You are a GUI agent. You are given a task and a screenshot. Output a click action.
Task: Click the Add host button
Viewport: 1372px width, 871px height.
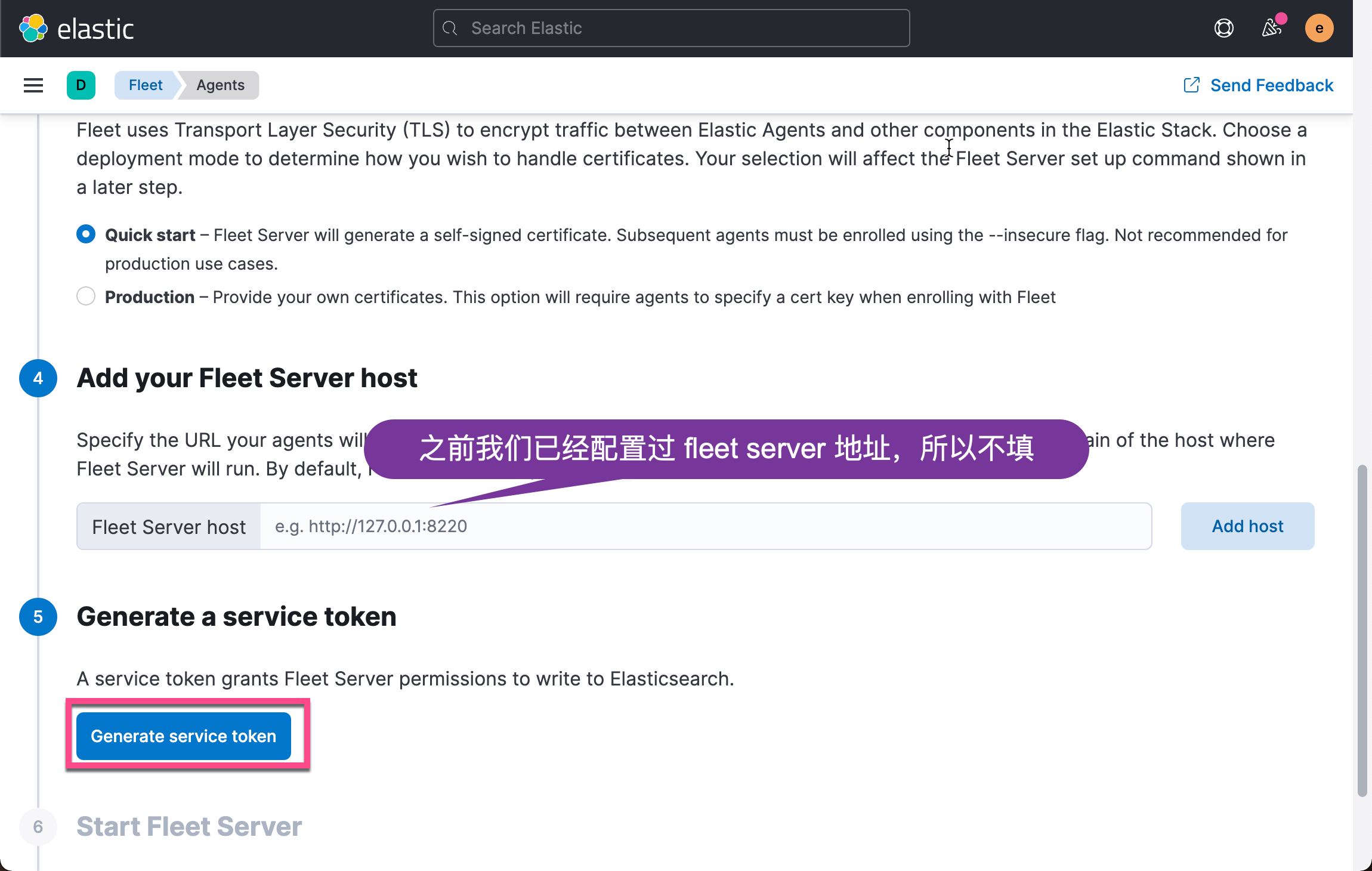tap(1247, 526)
